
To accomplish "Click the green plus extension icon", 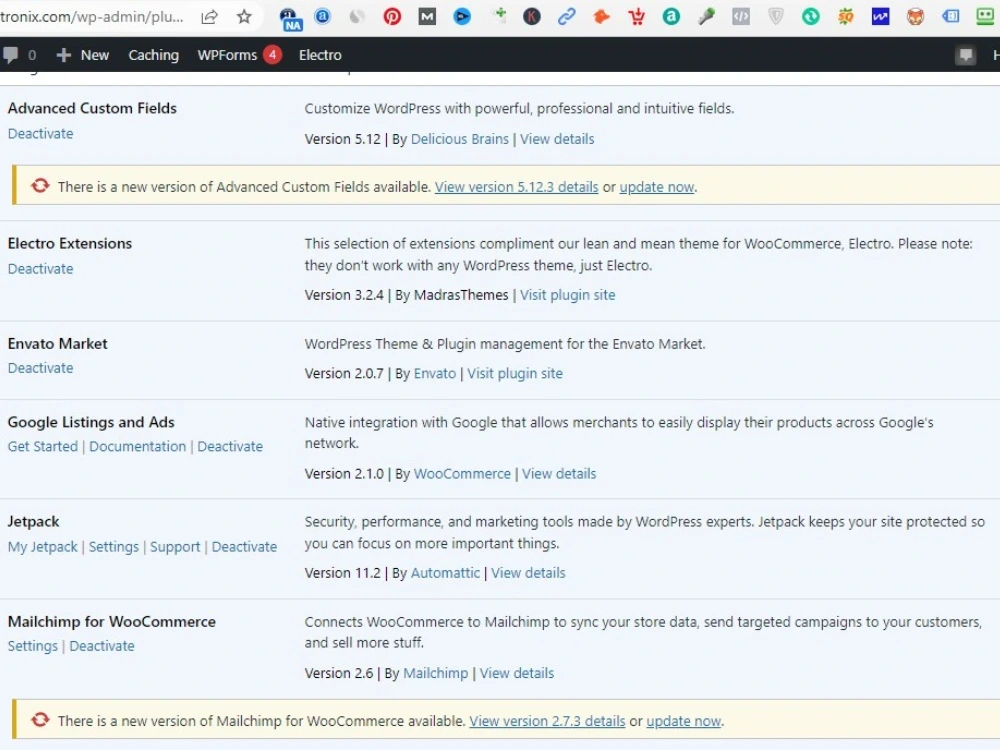I will click(x=499, y=15).
